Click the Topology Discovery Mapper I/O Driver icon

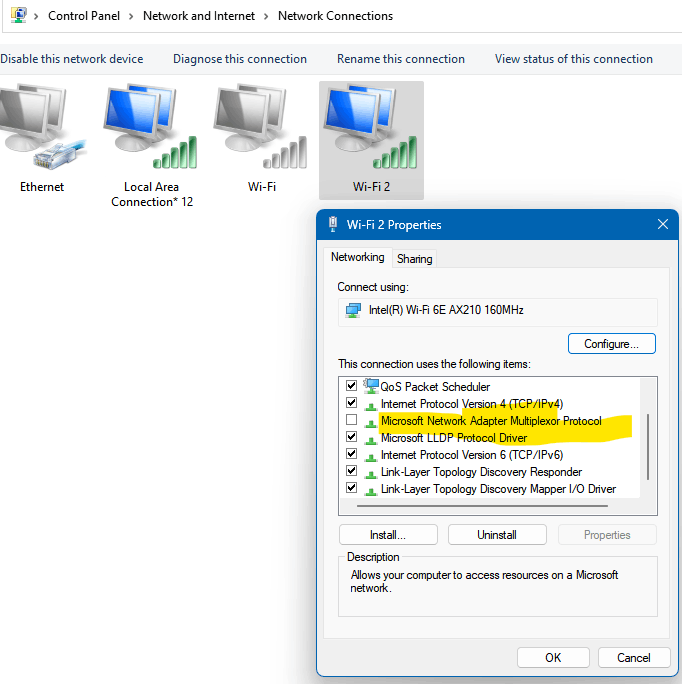point(370,490)
